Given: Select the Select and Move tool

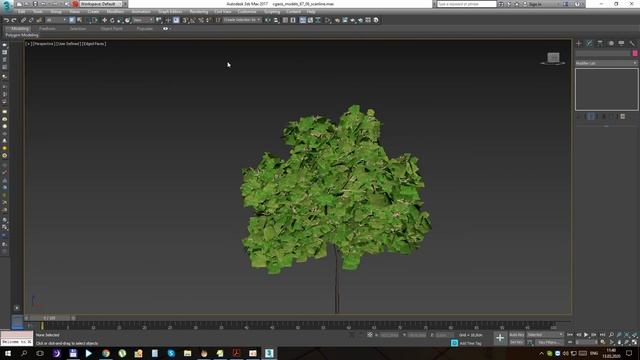Looking at the screenshot, I should coord(104,20).
